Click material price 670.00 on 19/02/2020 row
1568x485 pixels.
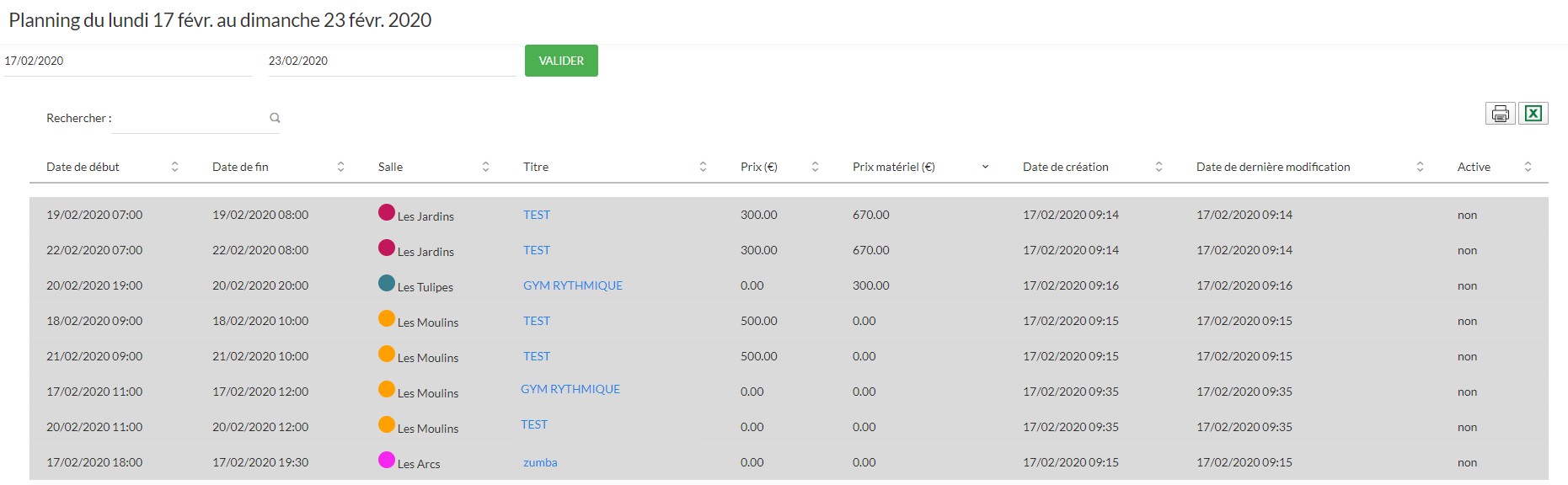pyautogui.click(x=871, y=215)
